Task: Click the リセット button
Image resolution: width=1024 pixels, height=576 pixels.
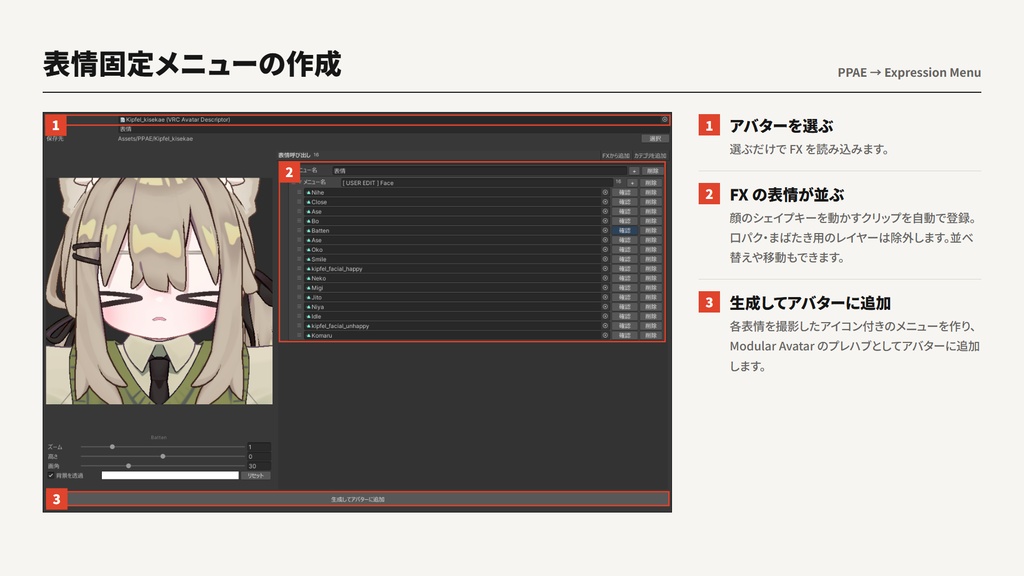Action: 256,475
